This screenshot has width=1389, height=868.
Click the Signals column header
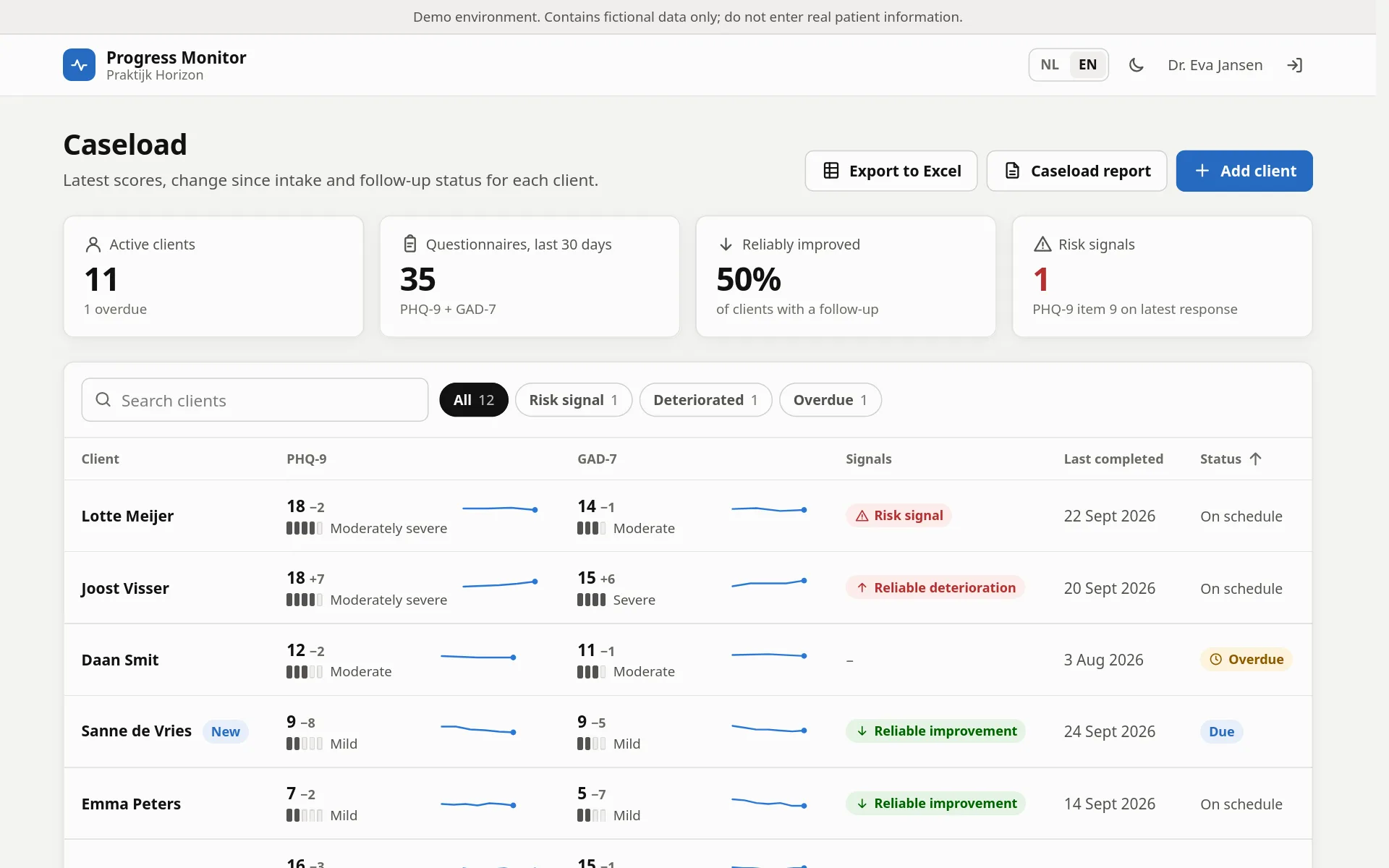868,459
